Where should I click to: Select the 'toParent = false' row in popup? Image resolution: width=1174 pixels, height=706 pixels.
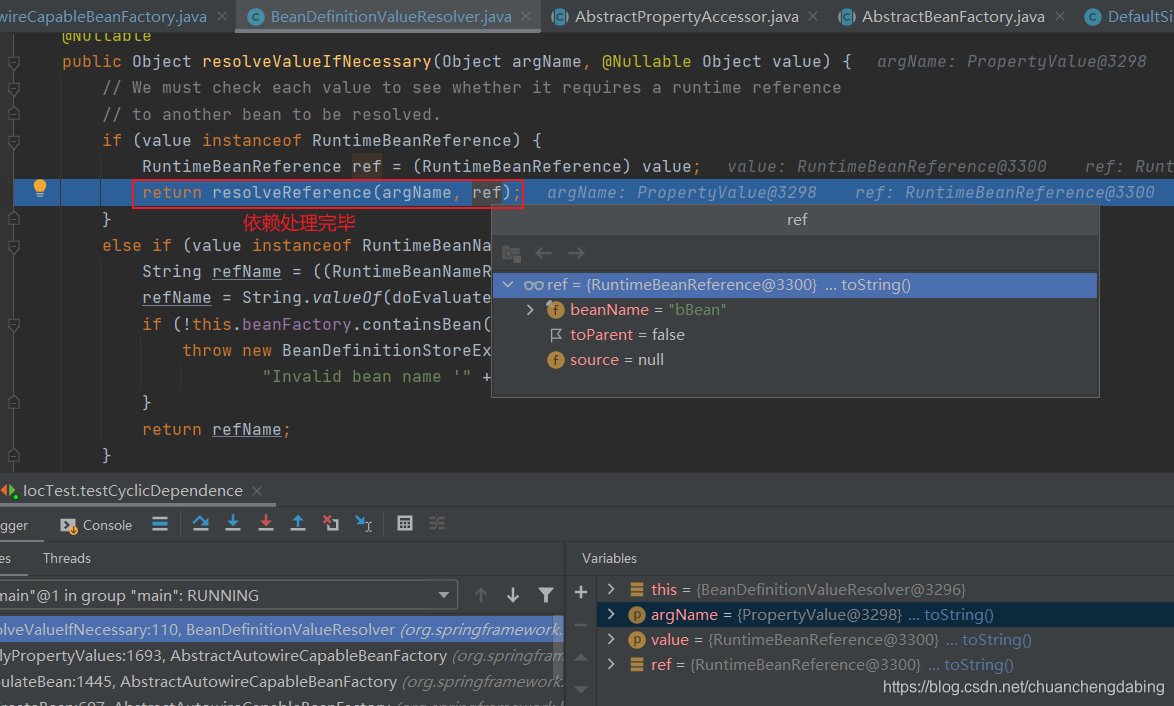[795, 335]
